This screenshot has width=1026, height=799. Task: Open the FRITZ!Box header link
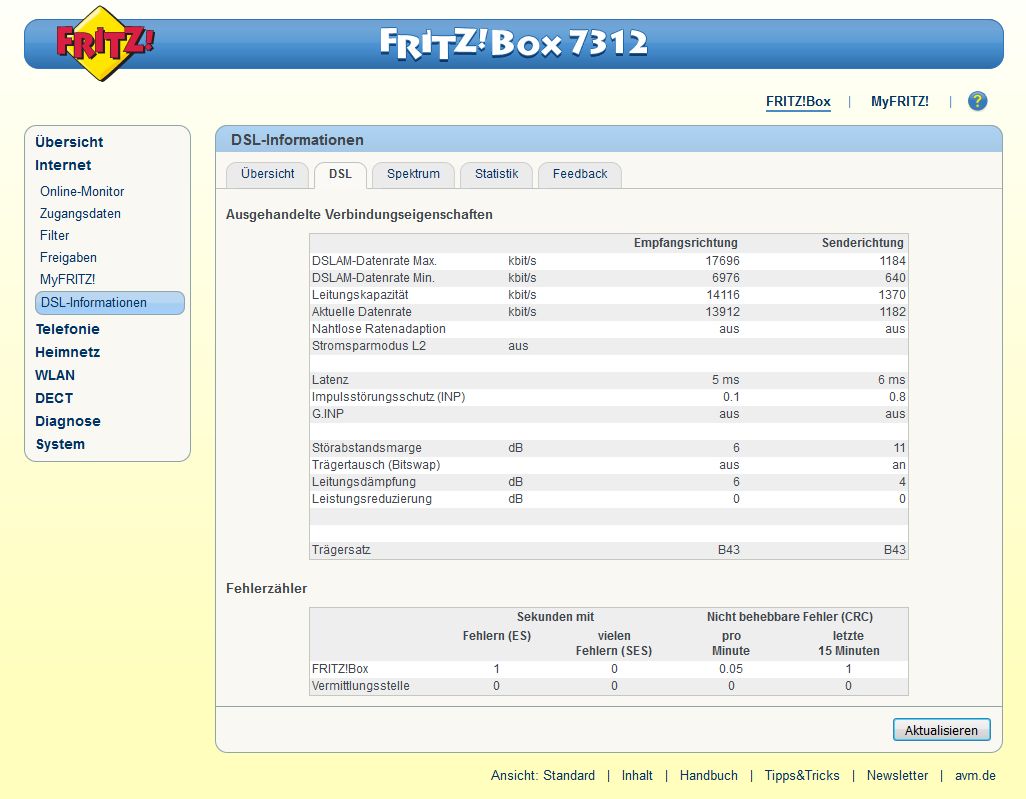798,101
